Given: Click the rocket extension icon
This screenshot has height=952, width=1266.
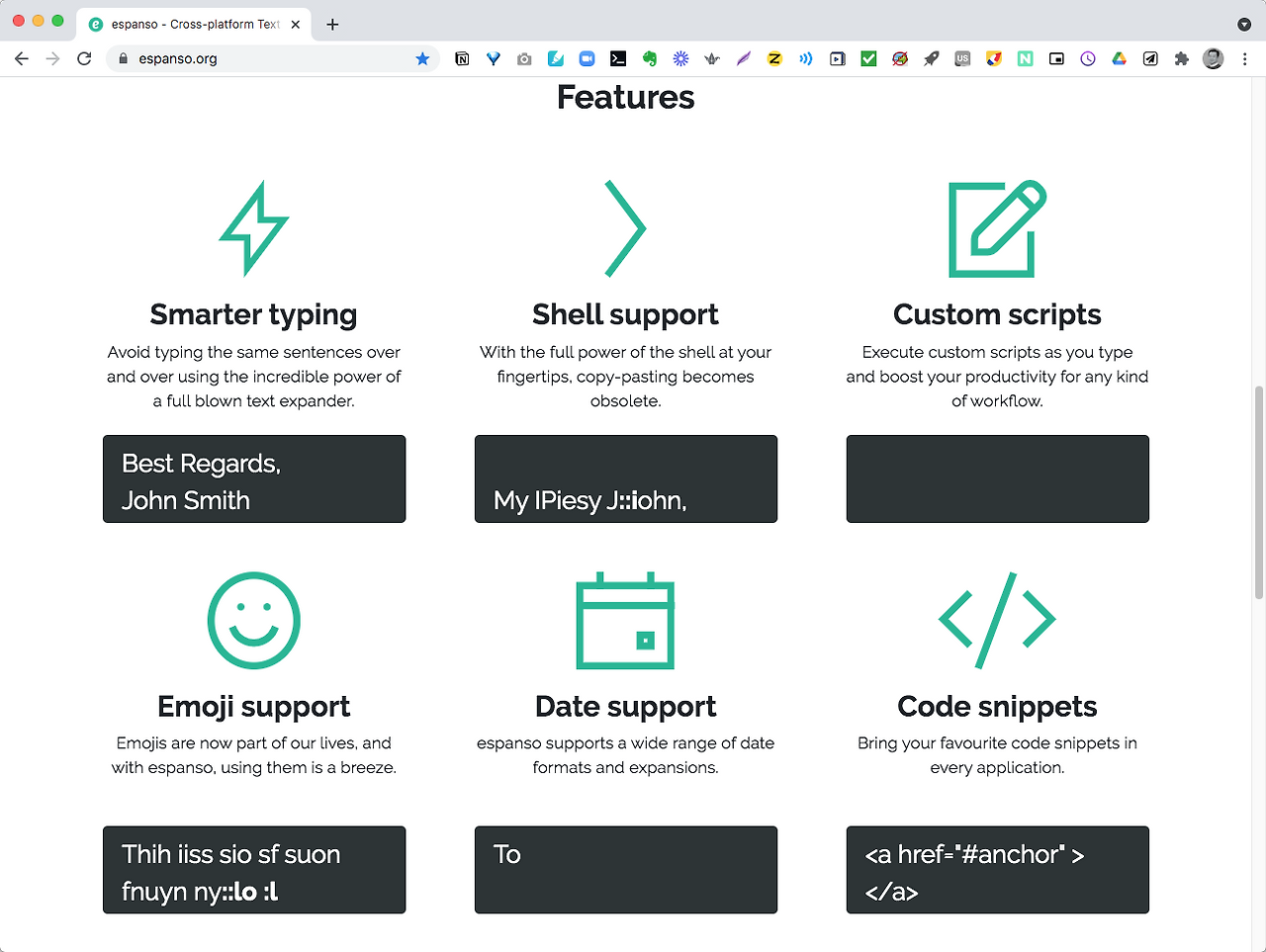Looking at the screenshot, I should tap(931, 59).
